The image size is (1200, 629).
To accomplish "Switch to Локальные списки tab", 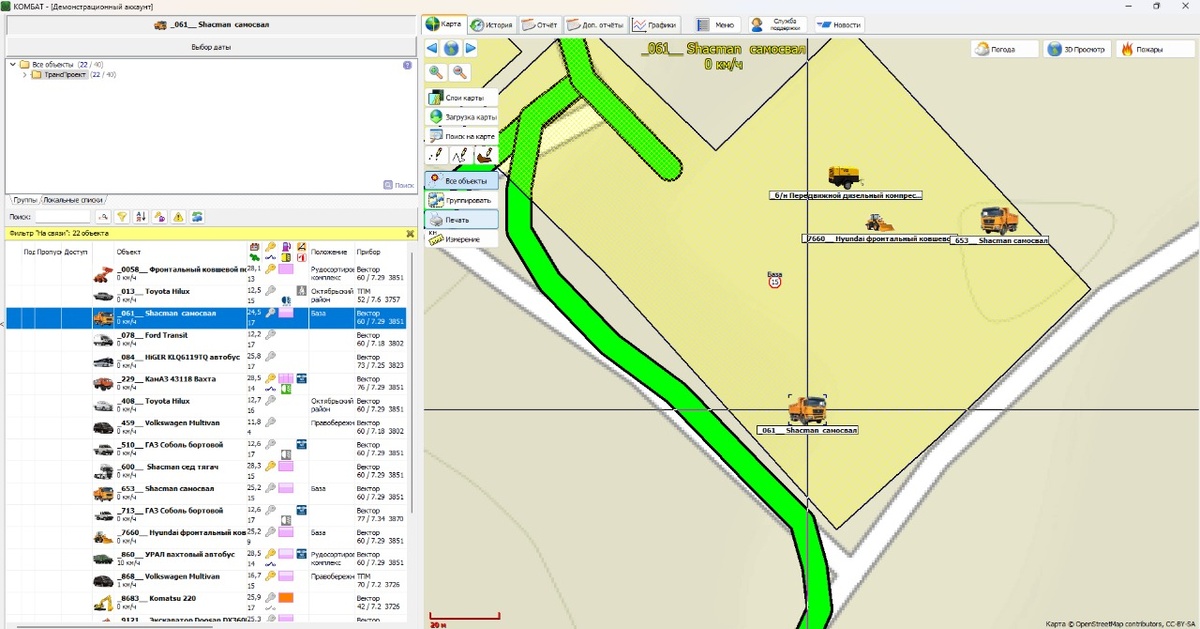I will 74,200.
